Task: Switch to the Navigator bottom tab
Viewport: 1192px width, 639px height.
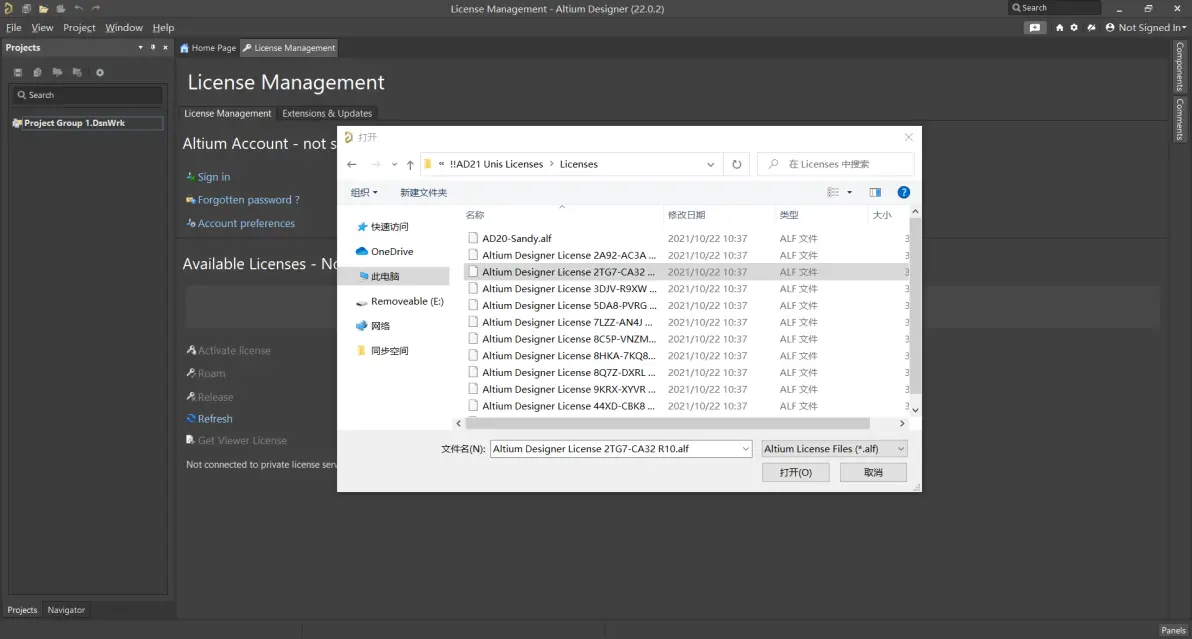Action: pyautogui.click(x=66, y=610)
